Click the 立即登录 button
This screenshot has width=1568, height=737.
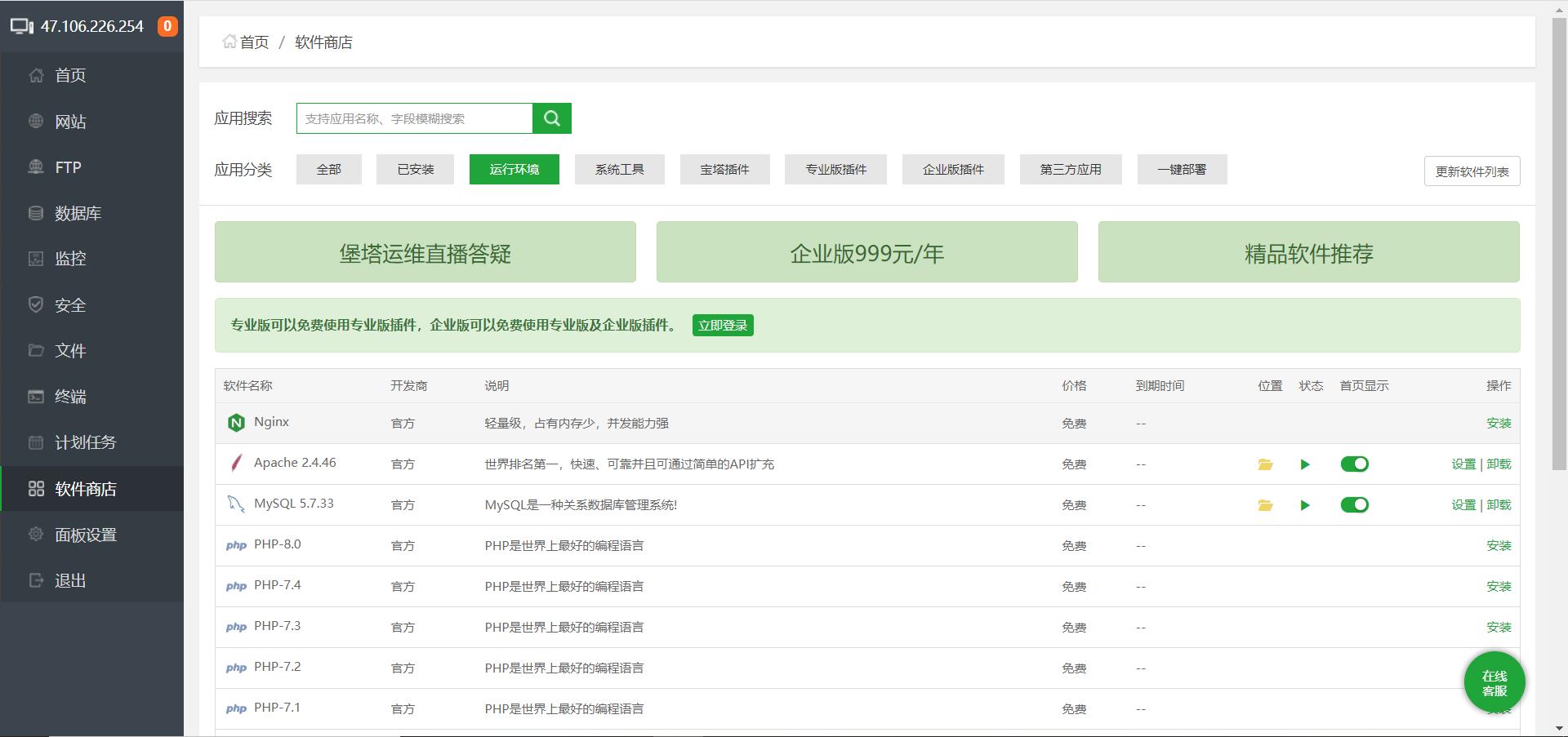click(723, 325)
